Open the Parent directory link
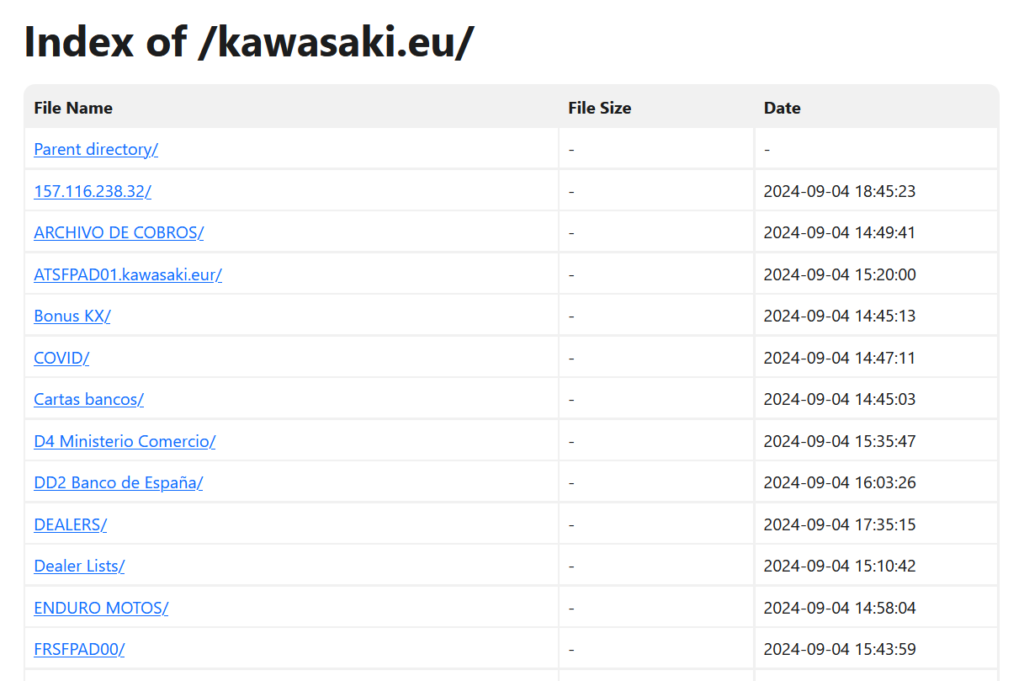The image size is (1024, 681). point(96,149)
